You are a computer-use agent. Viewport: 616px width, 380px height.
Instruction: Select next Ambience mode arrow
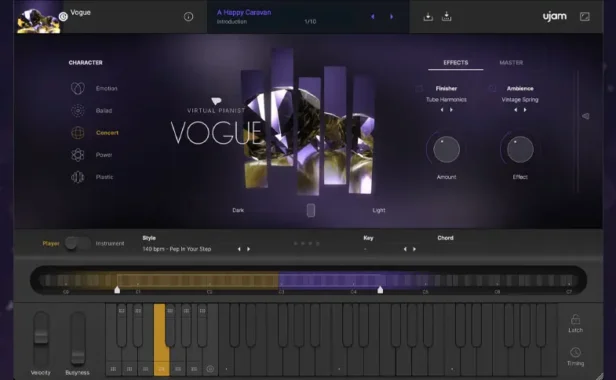tap(525, 110)
